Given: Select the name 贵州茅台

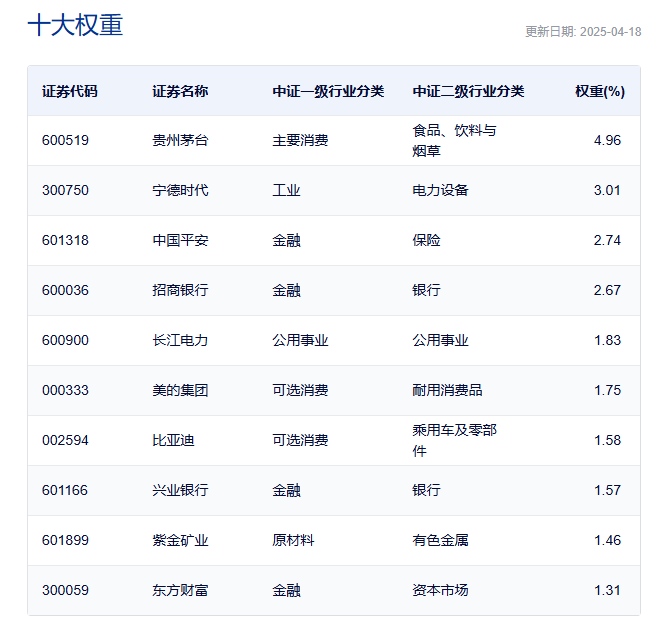Looking at the screenshot, I should tap(180, 140).
